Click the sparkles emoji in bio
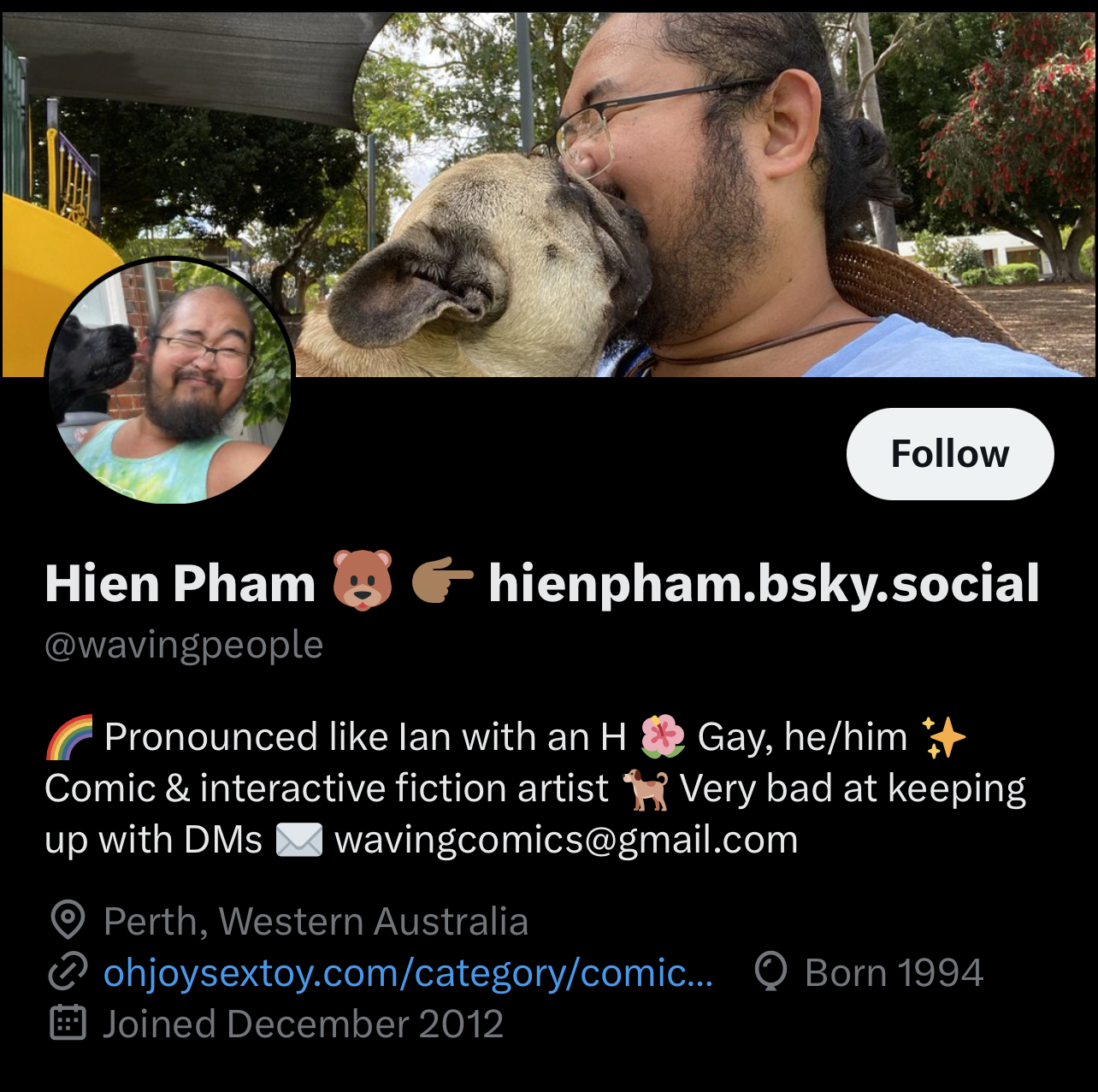 coord(943,737)
